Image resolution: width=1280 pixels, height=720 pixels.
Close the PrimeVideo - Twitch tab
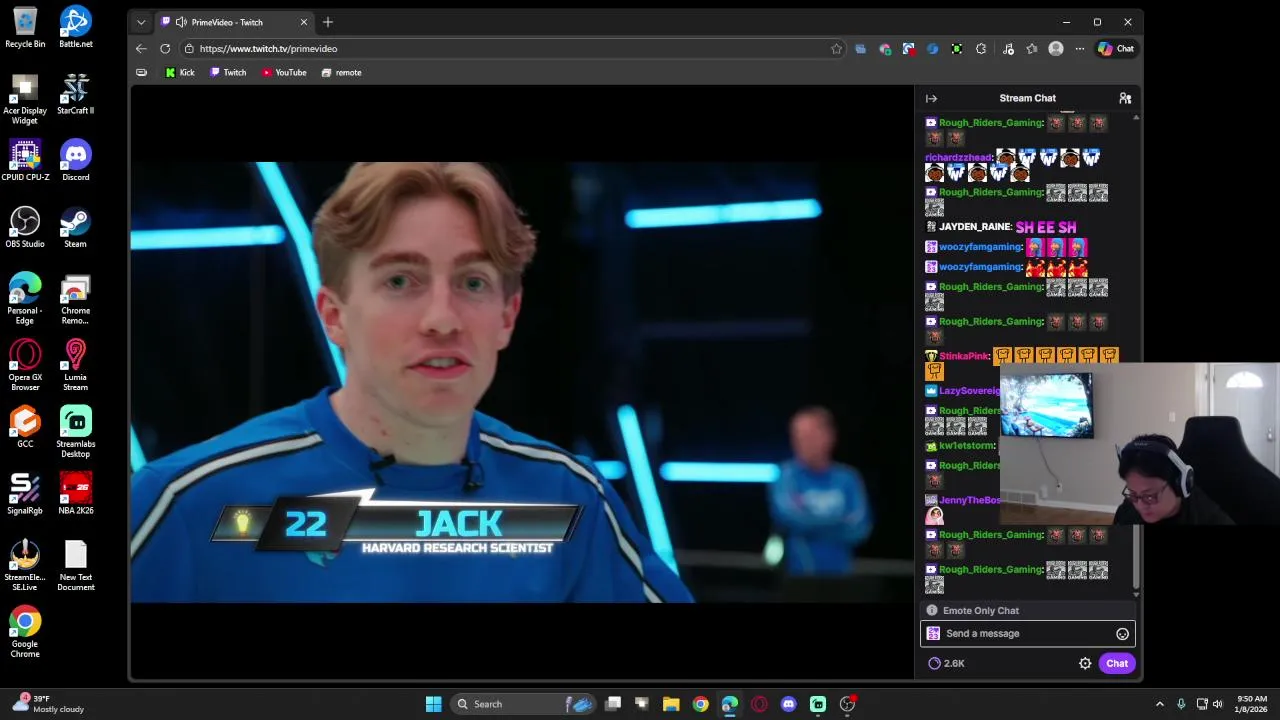coord(304,22)
